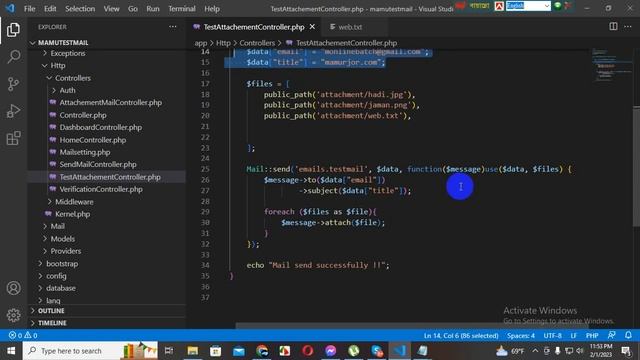Image resolution: width=640 pixels, height=360 pixels.
Task: Expand the Auth folder
Action: click(67, 90)
